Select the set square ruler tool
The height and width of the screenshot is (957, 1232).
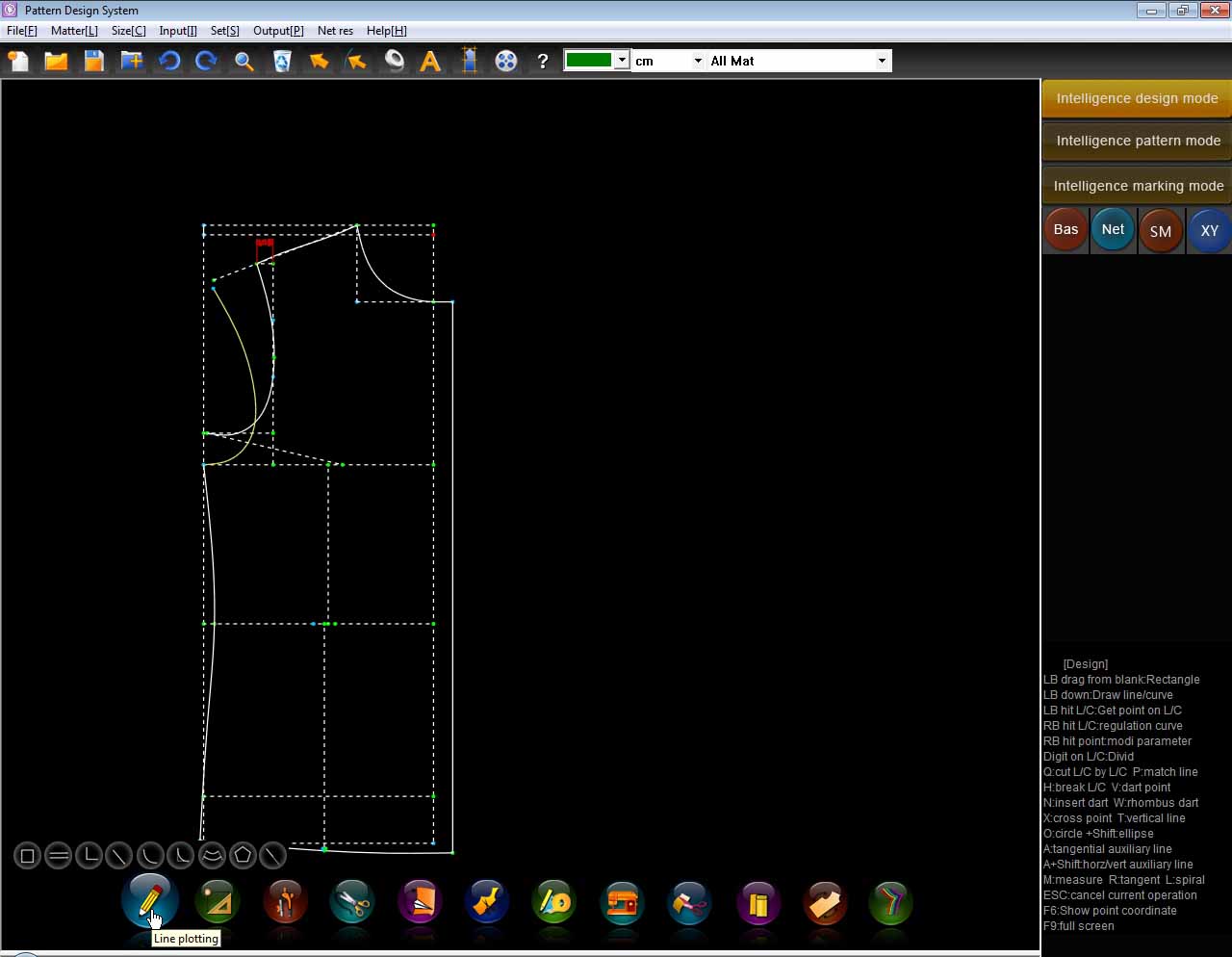[x=218, y=903]
